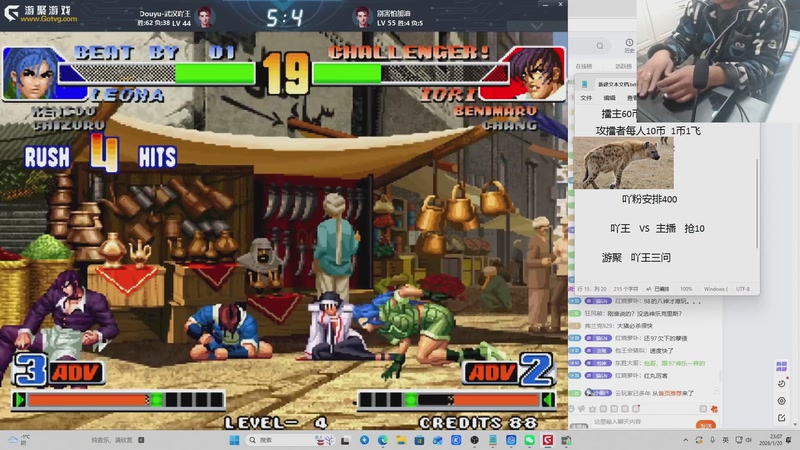800x450 pixels.
Task: Click player two's green health bar
Action: coord(347,73)
